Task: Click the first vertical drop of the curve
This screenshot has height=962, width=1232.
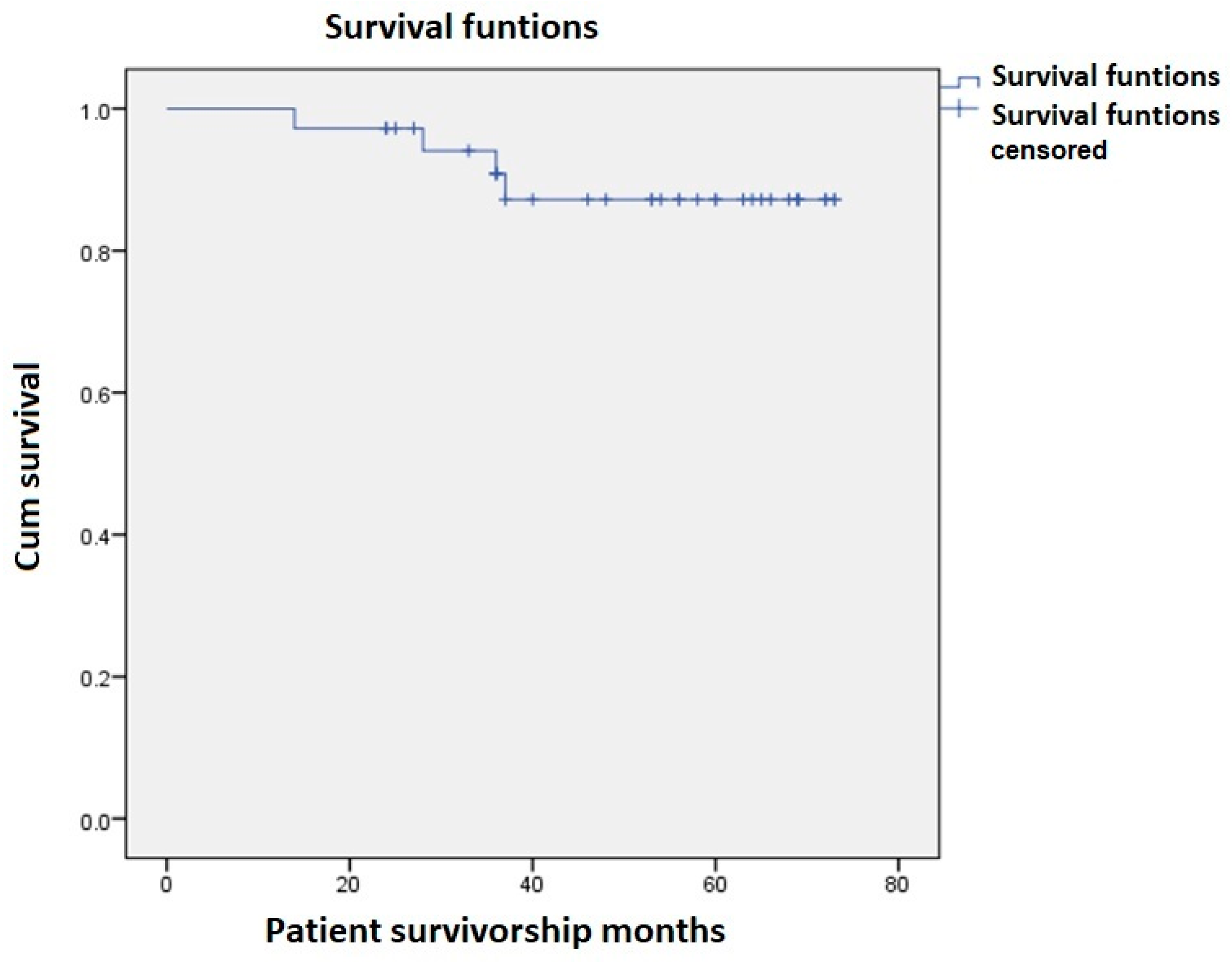Action: click(294, 118)
